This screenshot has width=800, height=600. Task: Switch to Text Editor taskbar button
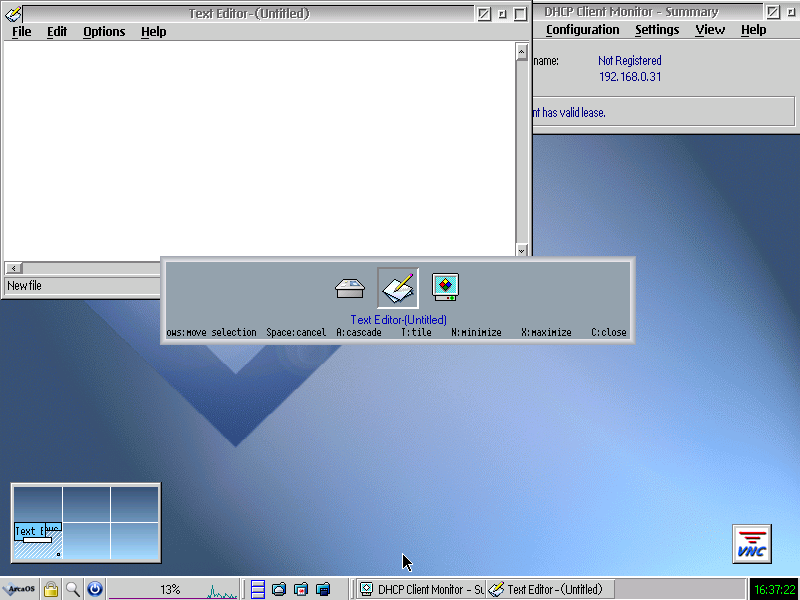(546, 589)
